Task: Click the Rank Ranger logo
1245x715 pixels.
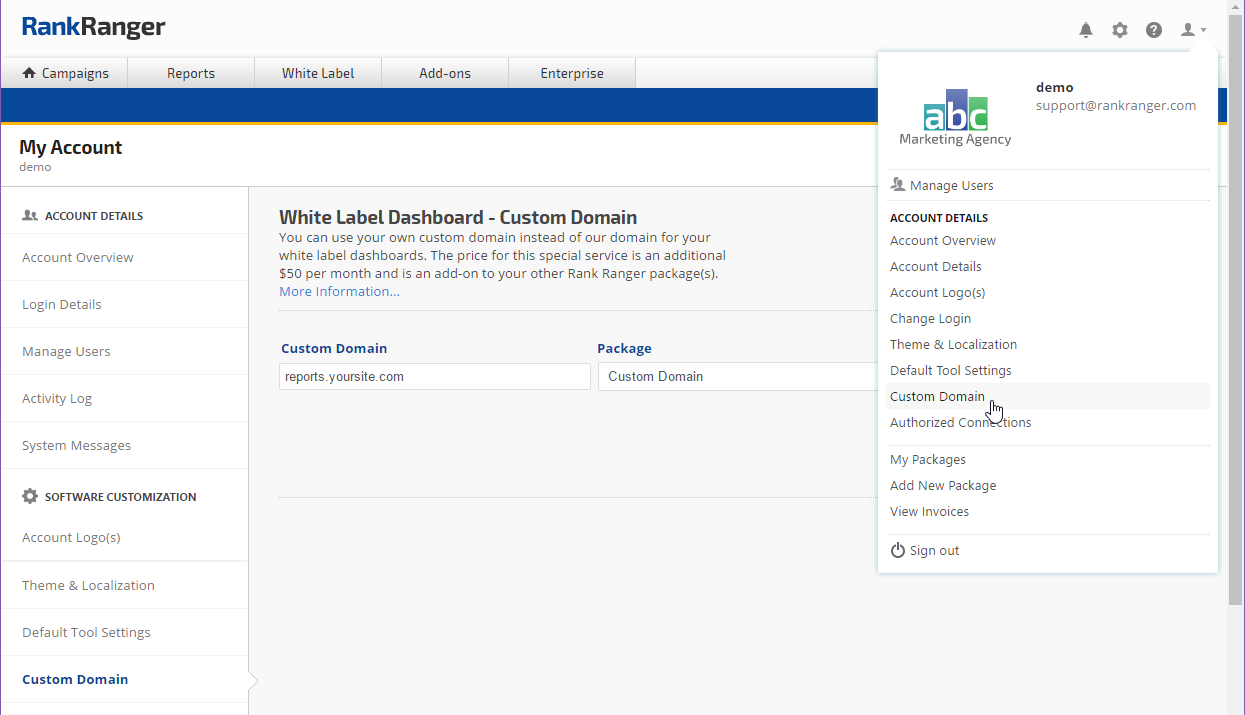Action: click(x=93, y=27)
